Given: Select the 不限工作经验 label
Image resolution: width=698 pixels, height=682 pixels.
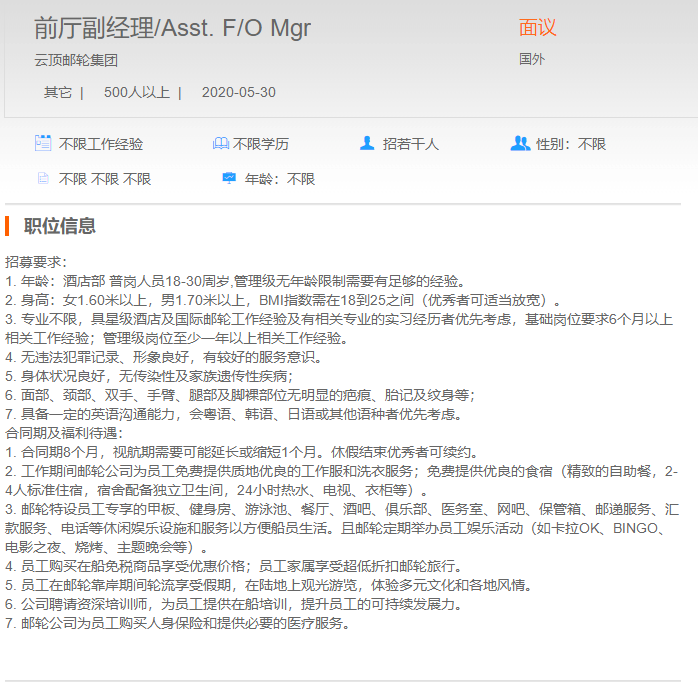Looking at the screenshot, I should point(100,144).
